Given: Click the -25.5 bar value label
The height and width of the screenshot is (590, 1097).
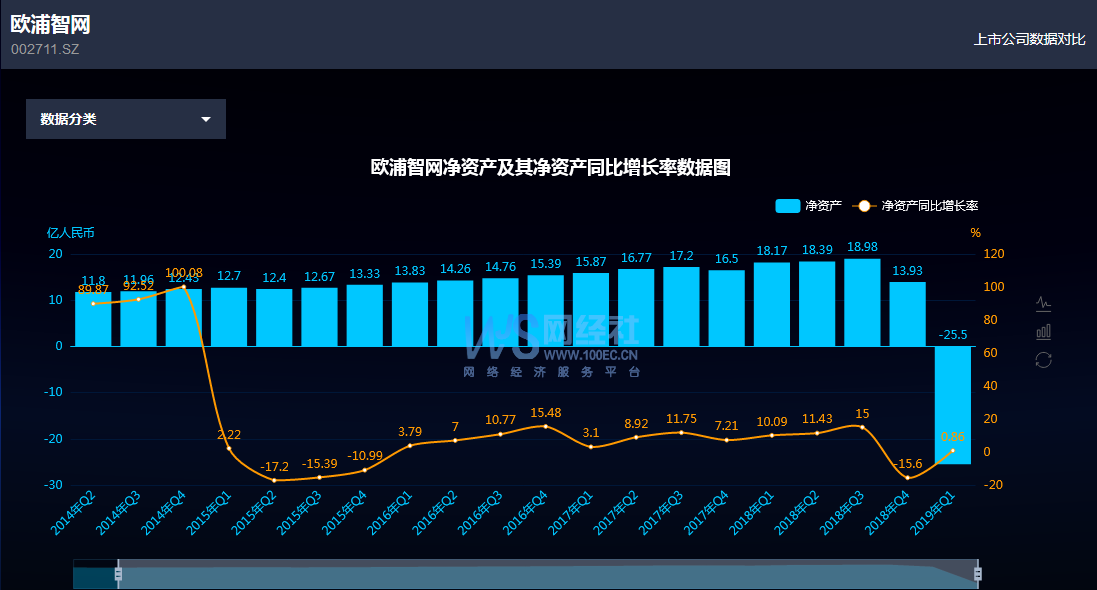Looking at the screenshot, I should [953, 335].
